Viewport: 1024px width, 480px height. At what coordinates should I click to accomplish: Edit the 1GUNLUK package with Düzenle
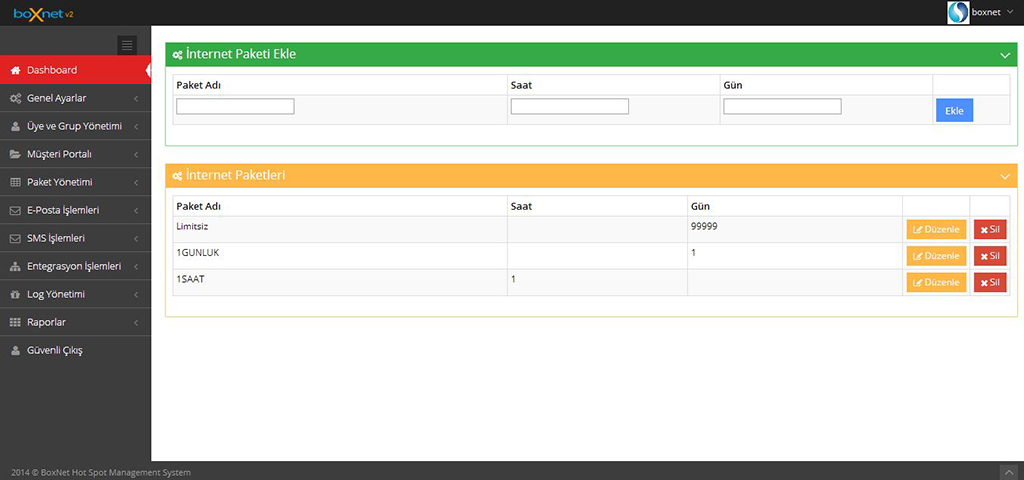tap(936, 256)
